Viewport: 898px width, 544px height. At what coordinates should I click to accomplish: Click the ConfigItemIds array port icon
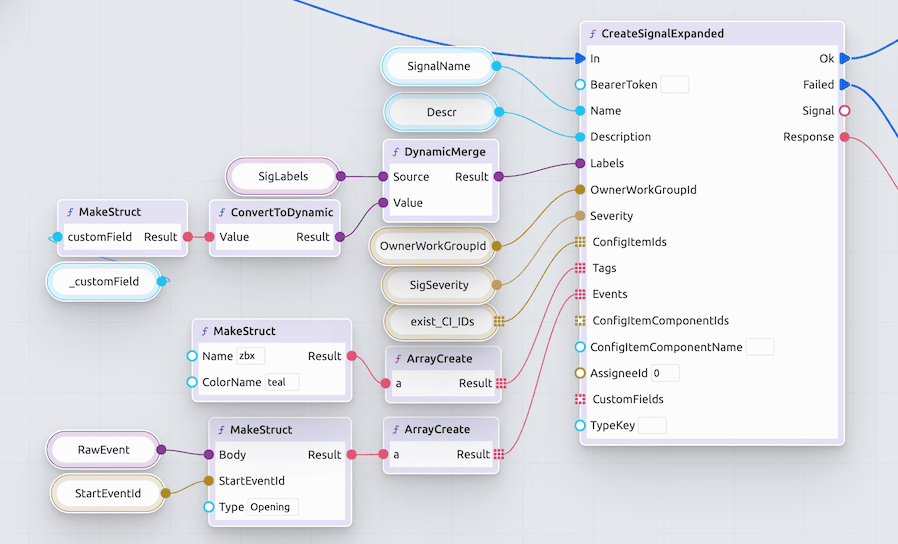580,242
